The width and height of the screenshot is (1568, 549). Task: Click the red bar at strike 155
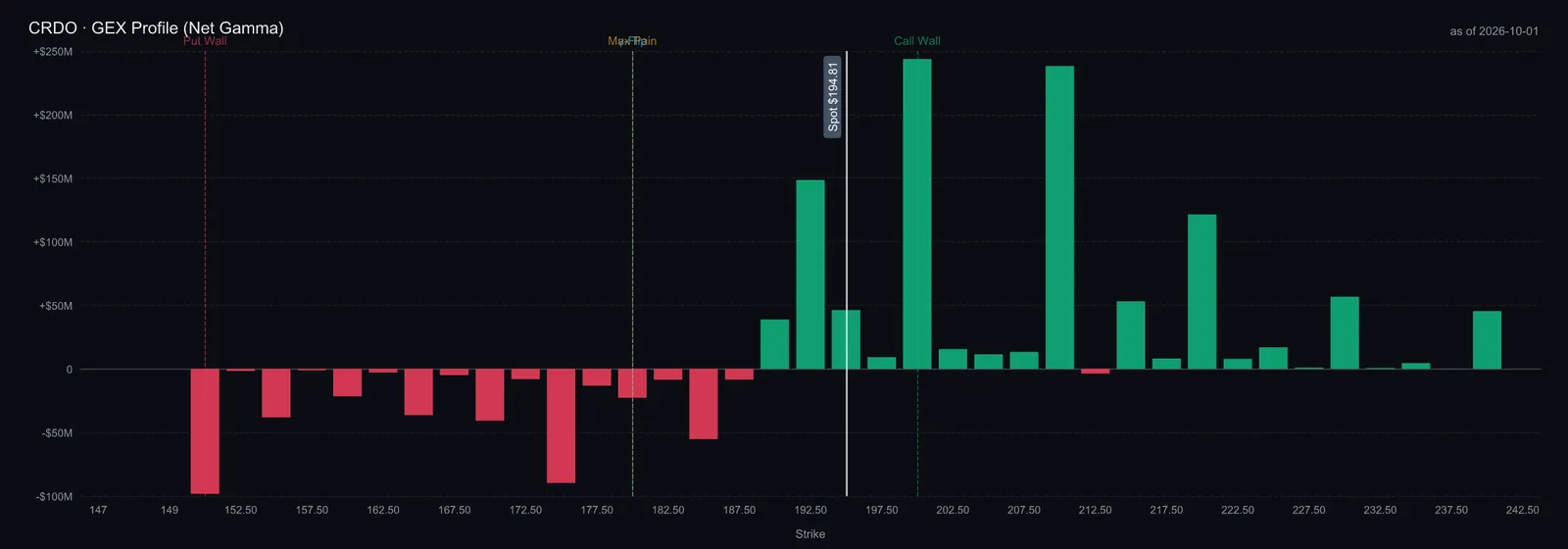coord(276,393)
